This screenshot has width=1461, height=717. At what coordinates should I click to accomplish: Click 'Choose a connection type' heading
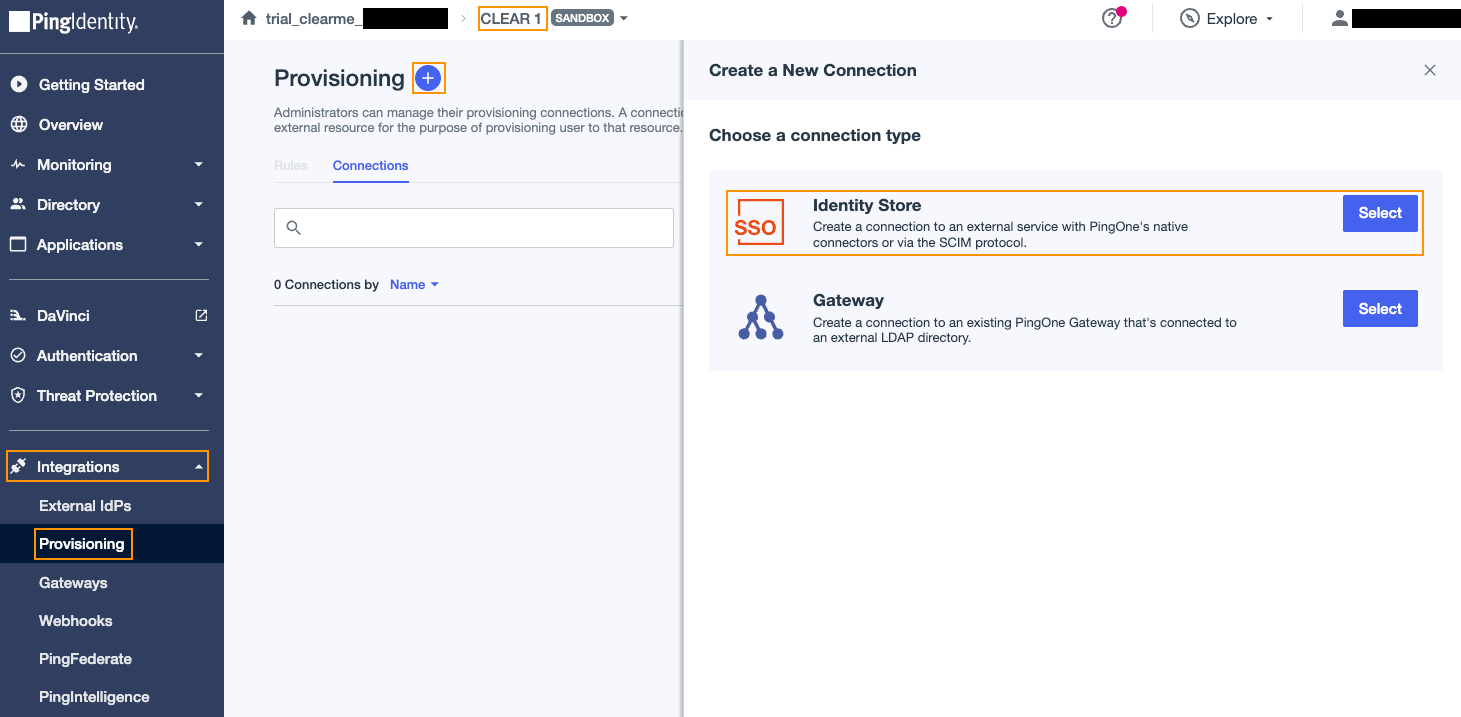coord(815,135)
